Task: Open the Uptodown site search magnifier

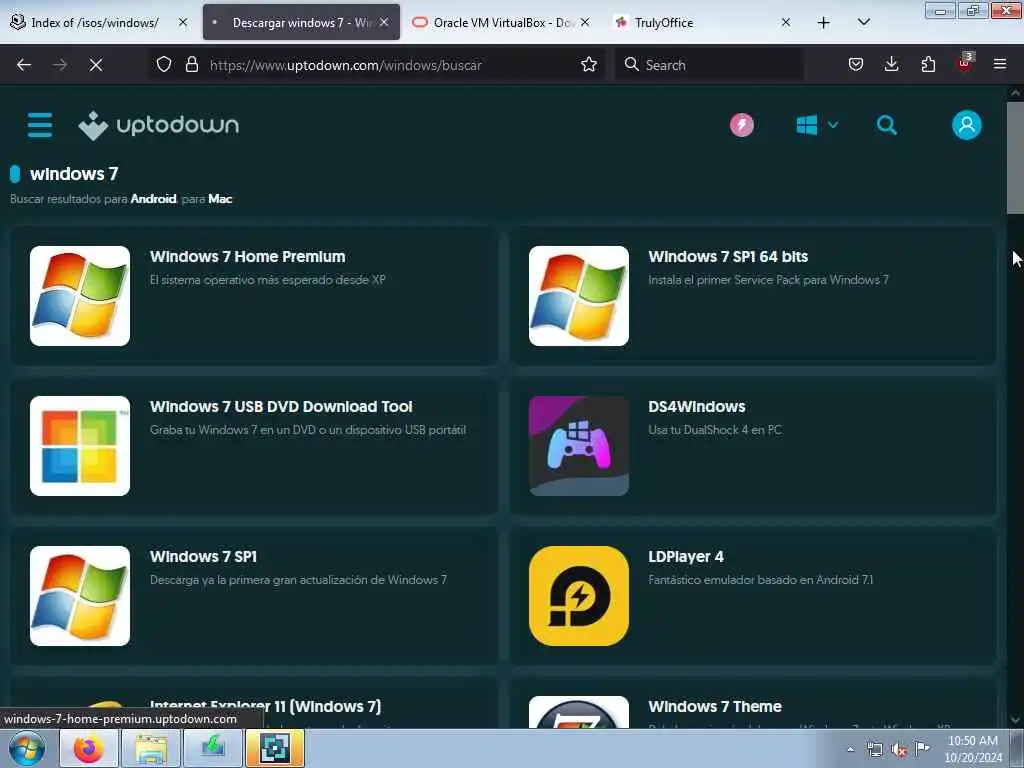Action: (x=886, y=125)
